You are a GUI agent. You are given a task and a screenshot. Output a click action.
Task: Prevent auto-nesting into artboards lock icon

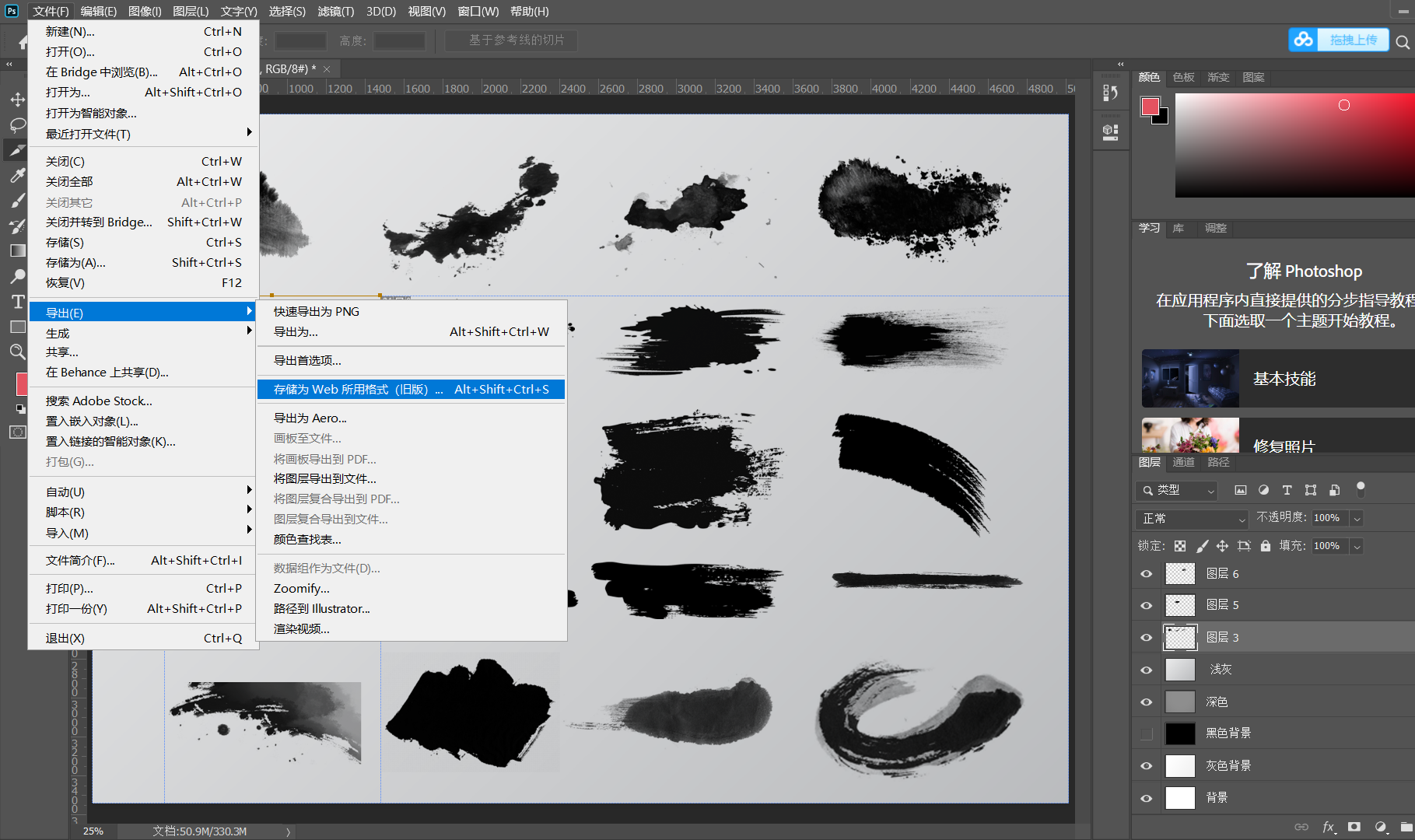click(1244, 546)
